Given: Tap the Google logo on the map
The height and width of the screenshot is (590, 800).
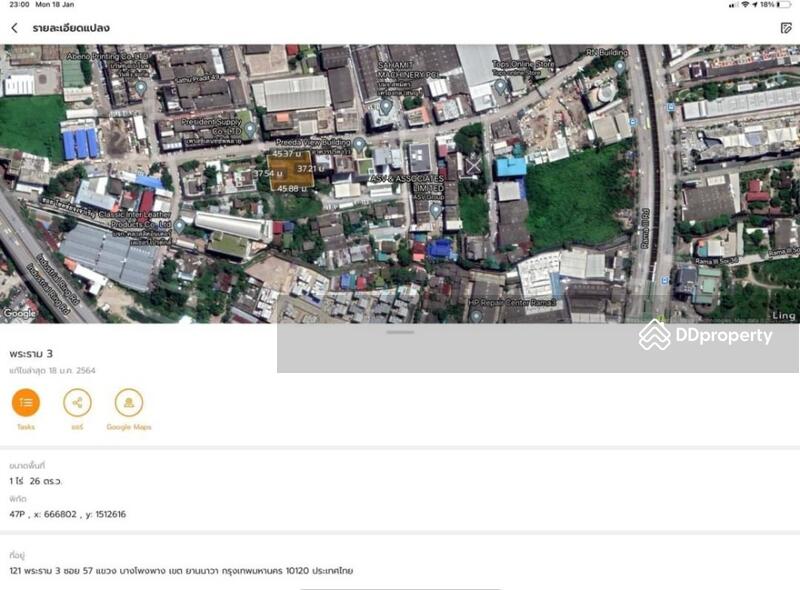Looking at the screenshot, I should (20, 313).
